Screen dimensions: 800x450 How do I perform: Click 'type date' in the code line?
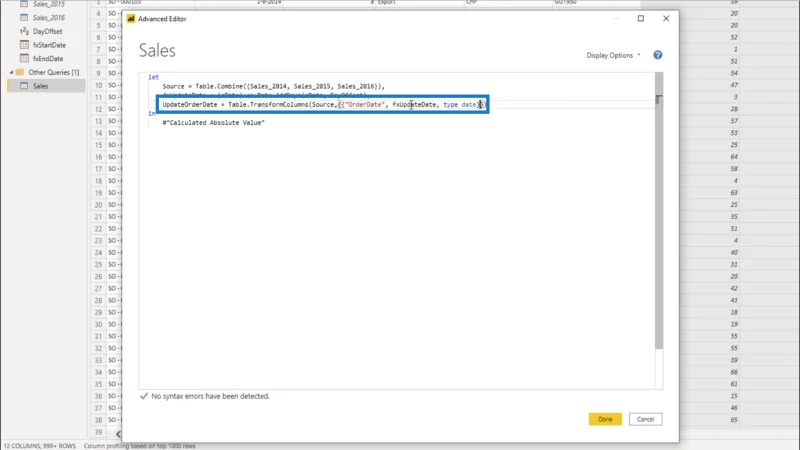460,105
